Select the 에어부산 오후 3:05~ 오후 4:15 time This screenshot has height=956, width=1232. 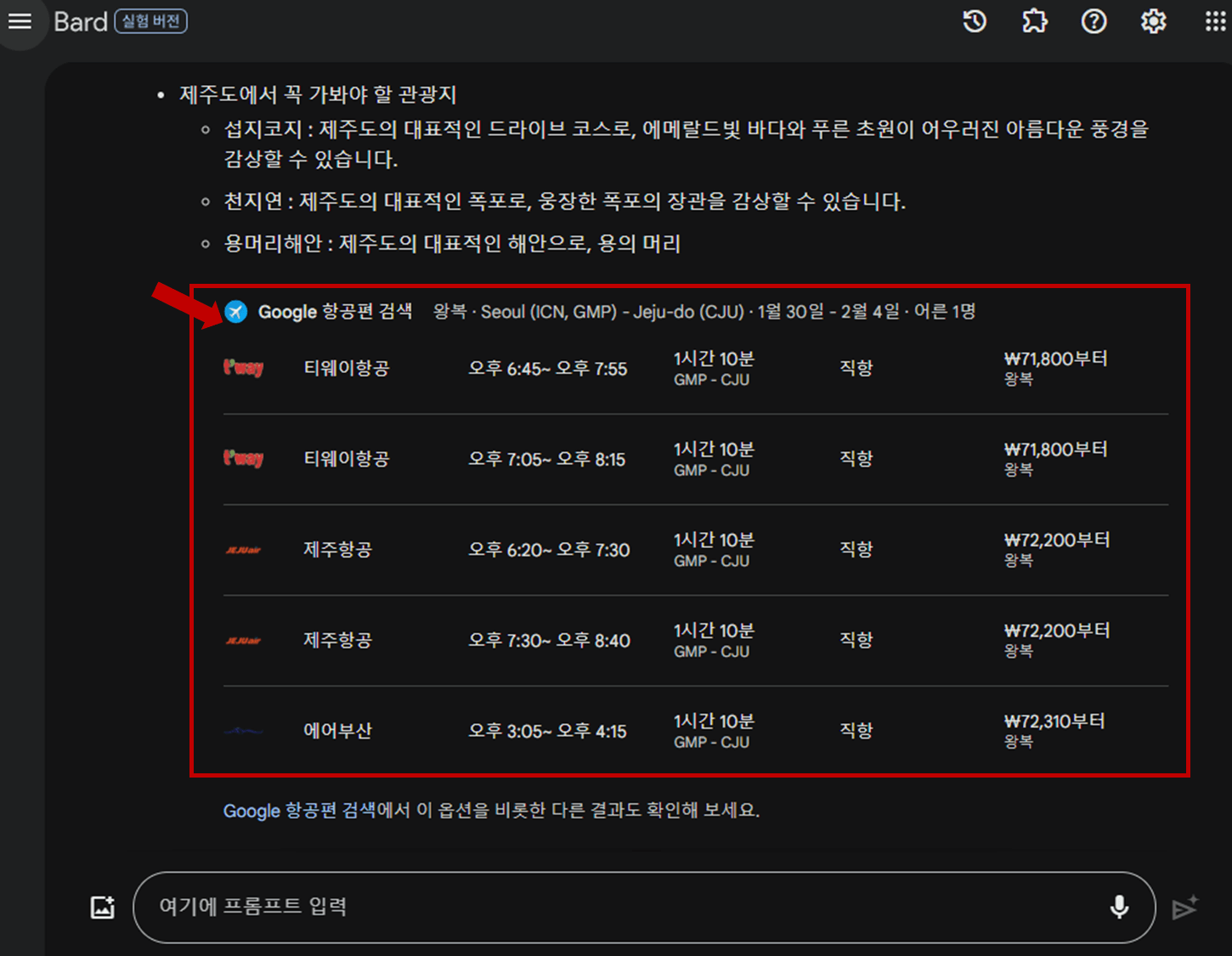pyautogui.click(x=547, y=732)
